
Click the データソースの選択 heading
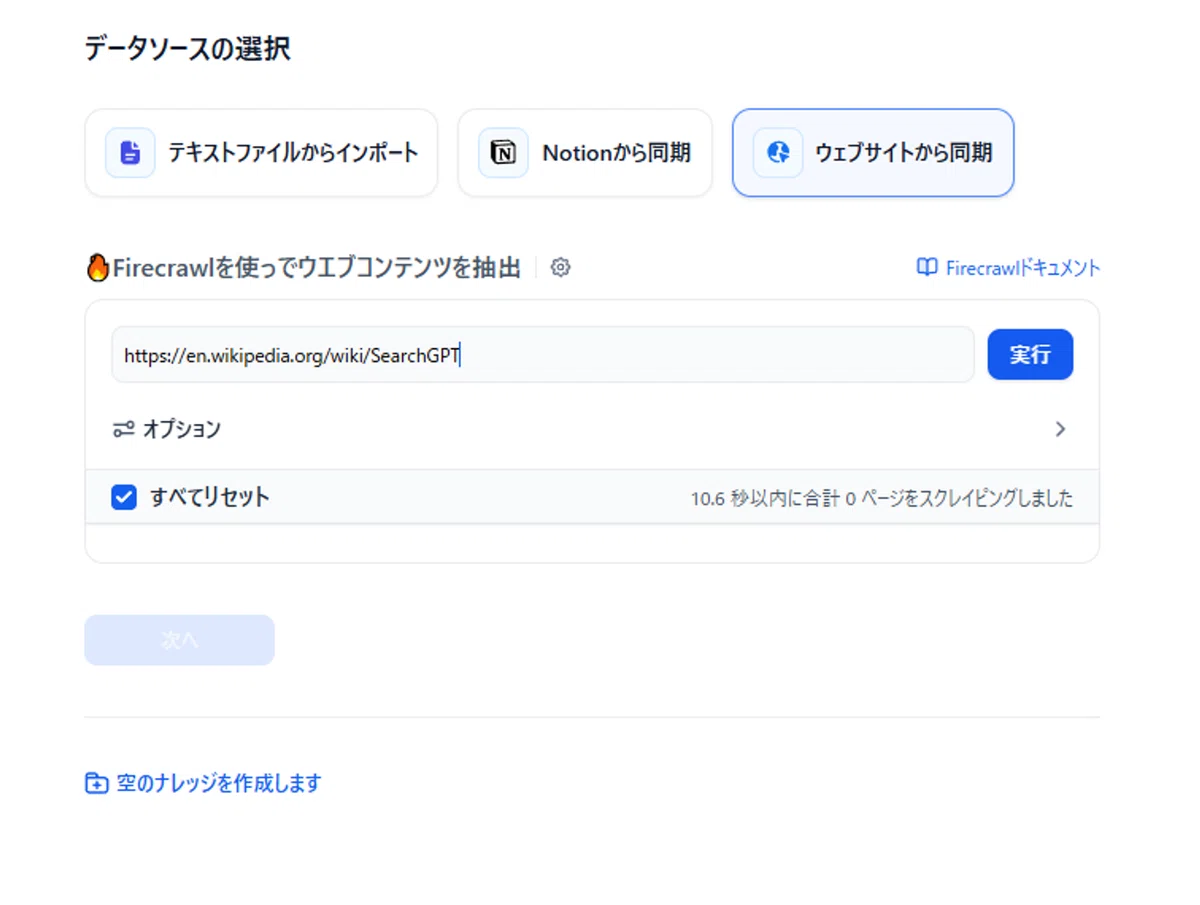(x=187, y=48)
